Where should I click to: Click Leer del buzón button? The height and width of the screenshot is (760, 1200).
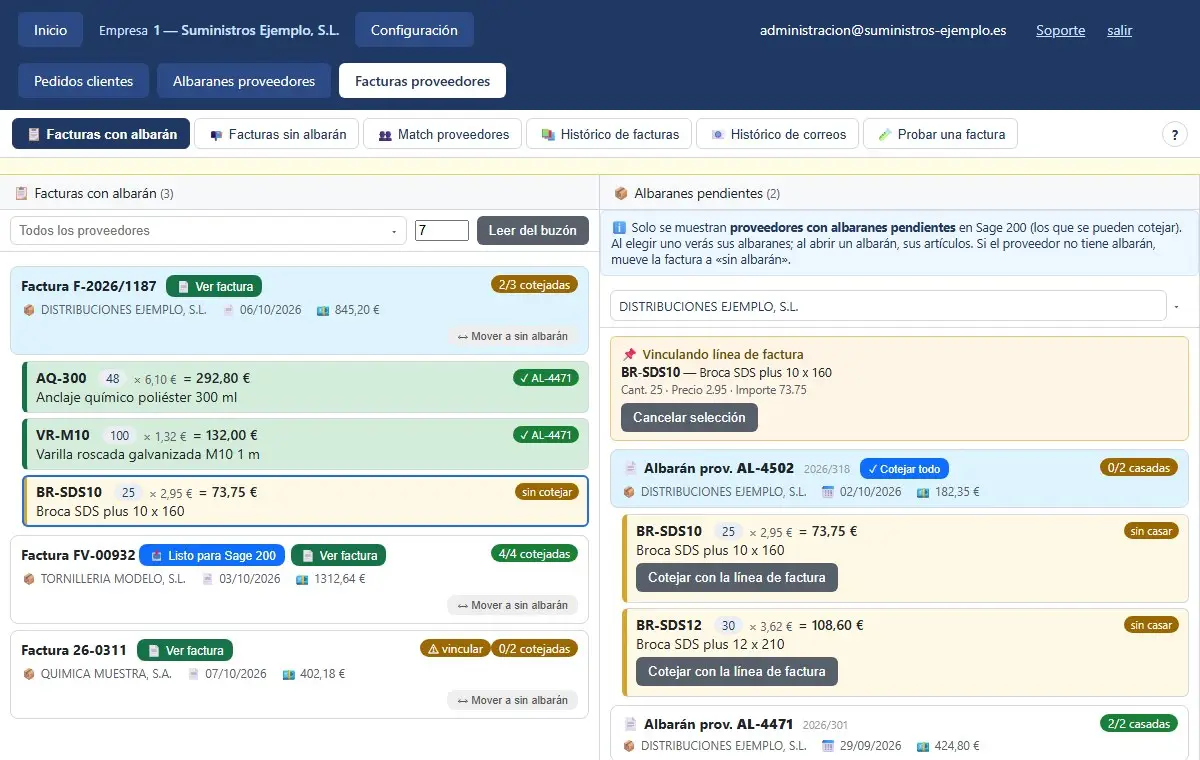(533, 230)
